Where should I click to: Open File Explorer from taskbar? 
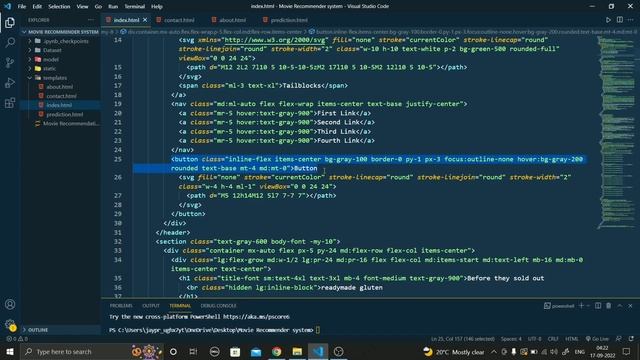(297, 351)
